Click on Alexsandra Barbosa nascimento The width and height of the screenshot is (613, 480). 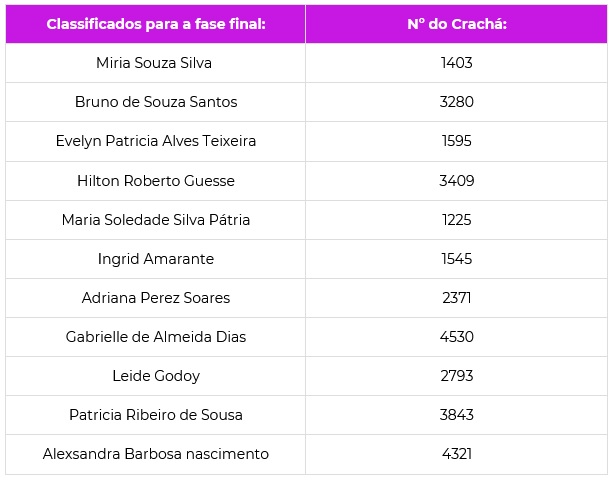[x=156, y=454]
